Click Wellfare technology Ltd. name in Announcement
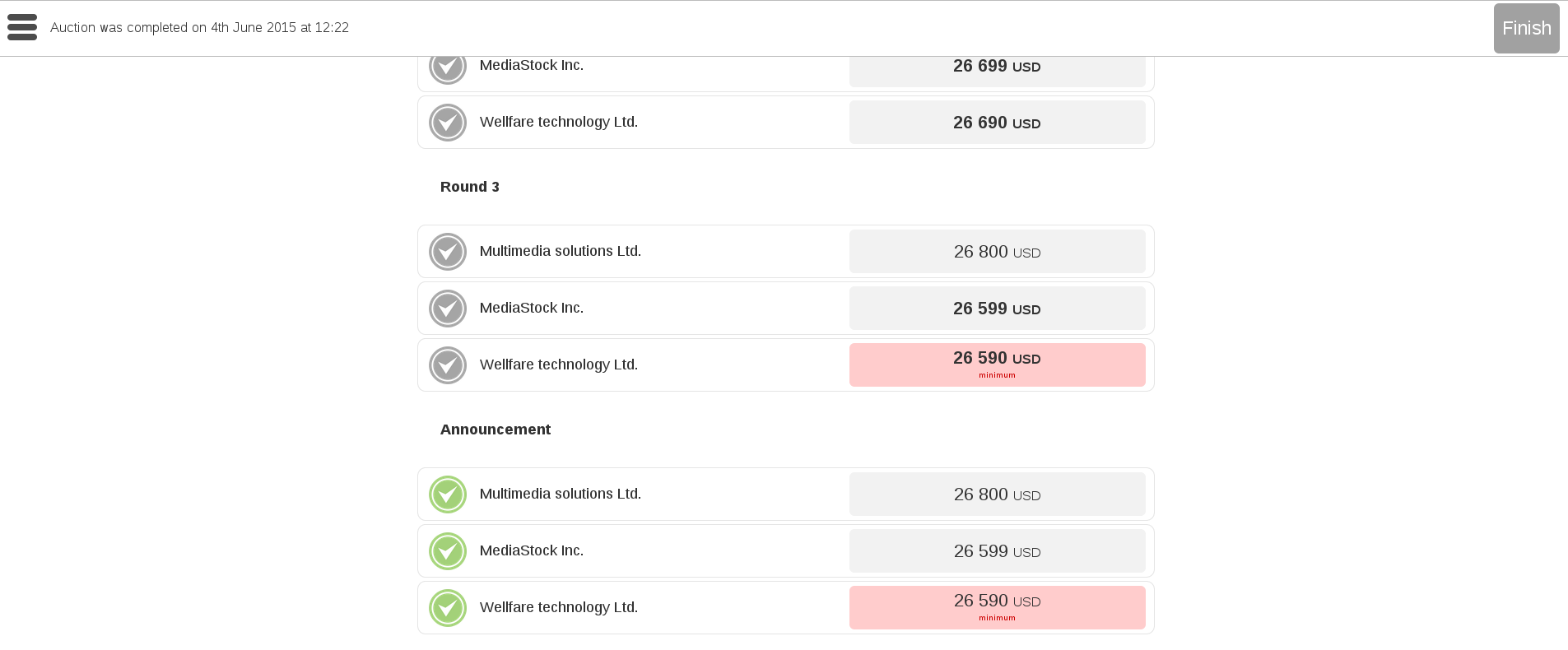 (559, 607)
